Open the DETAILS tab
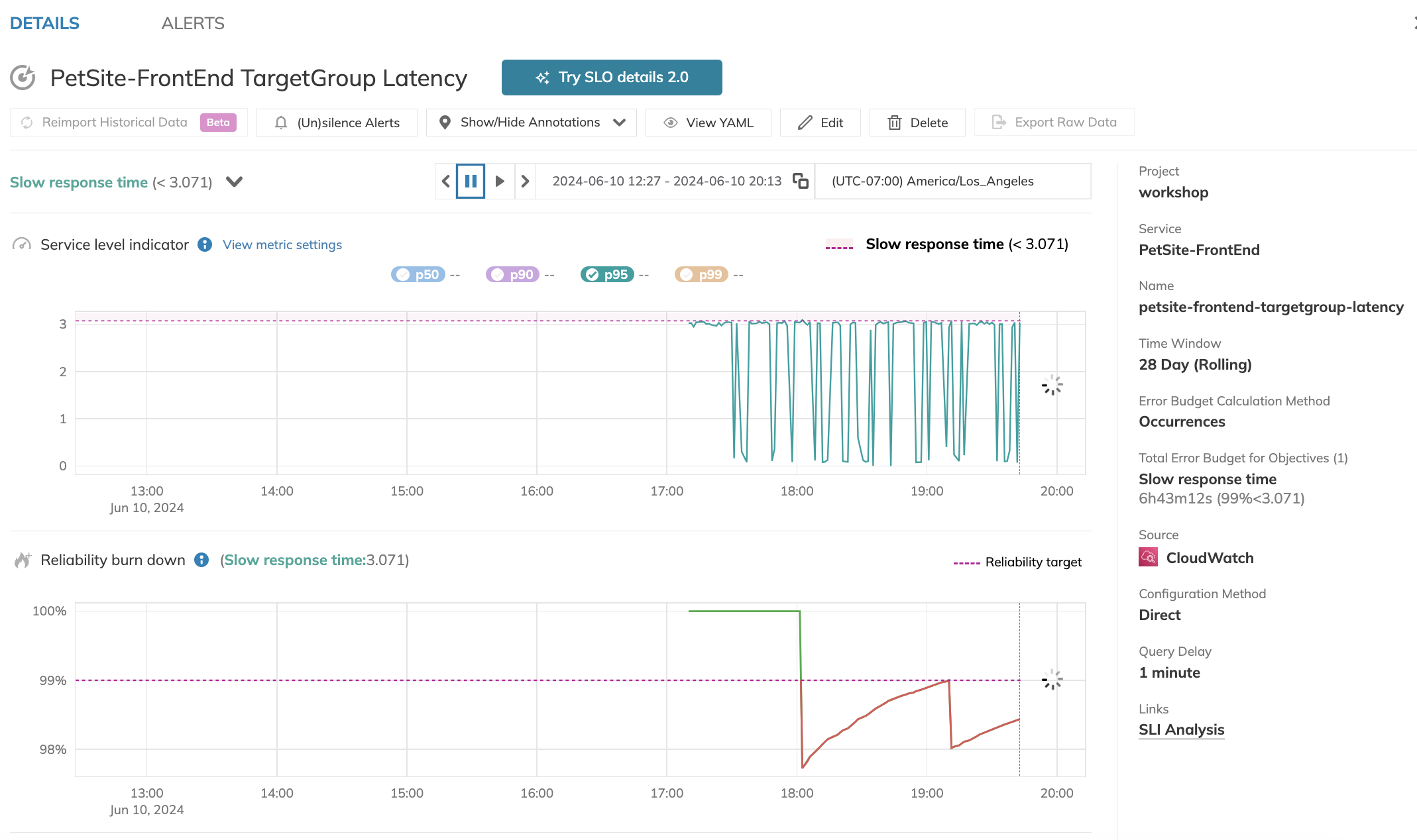Image resolution: width=1417 pixels, height=840 pixels. [x=44, y=23]
